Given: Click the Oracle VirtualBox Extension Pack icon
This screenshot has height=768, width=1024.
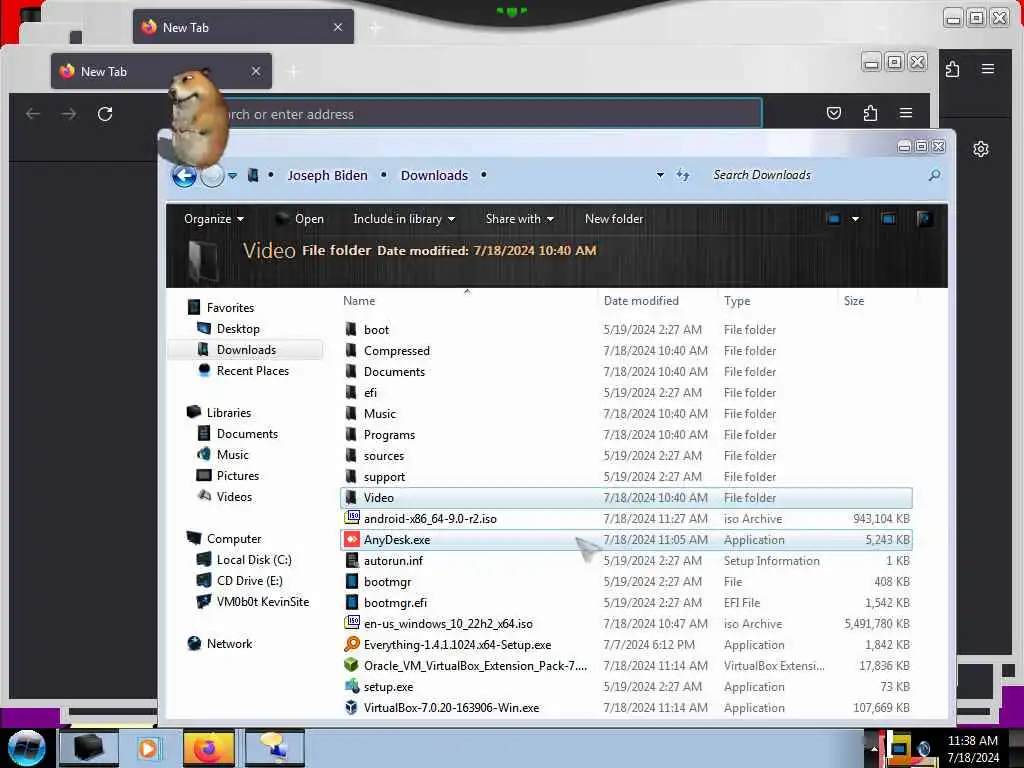Looking at the screenshot, I should (351, 665).
